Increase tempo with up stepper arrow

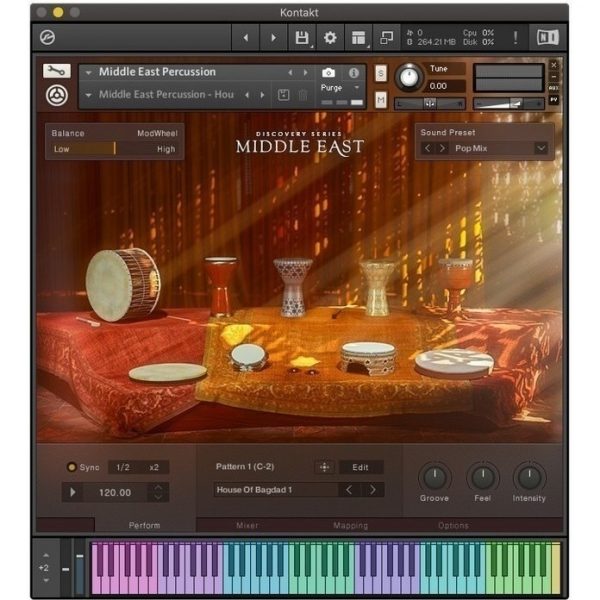coord(158,488)
